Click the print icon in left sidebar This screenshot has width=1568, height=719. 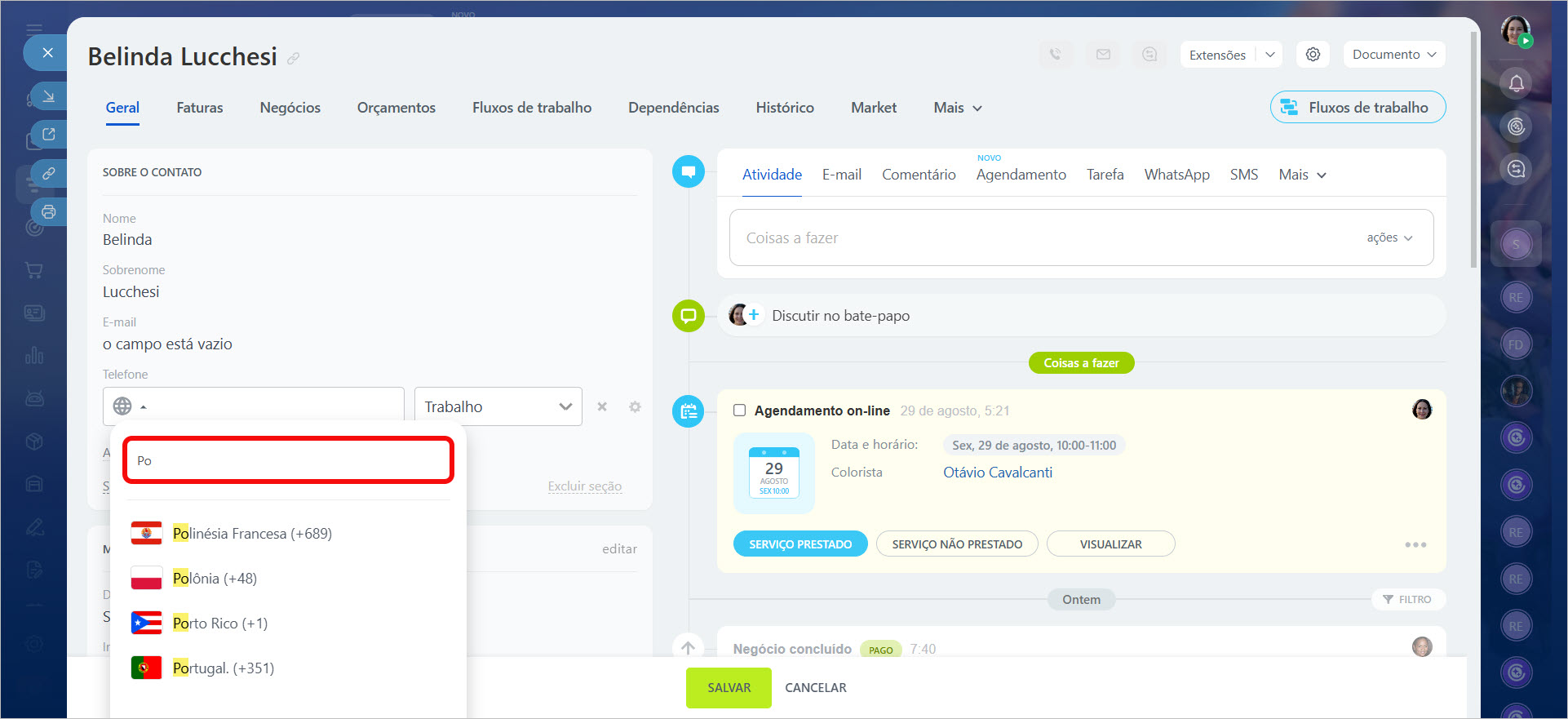(x=49, y=212)
